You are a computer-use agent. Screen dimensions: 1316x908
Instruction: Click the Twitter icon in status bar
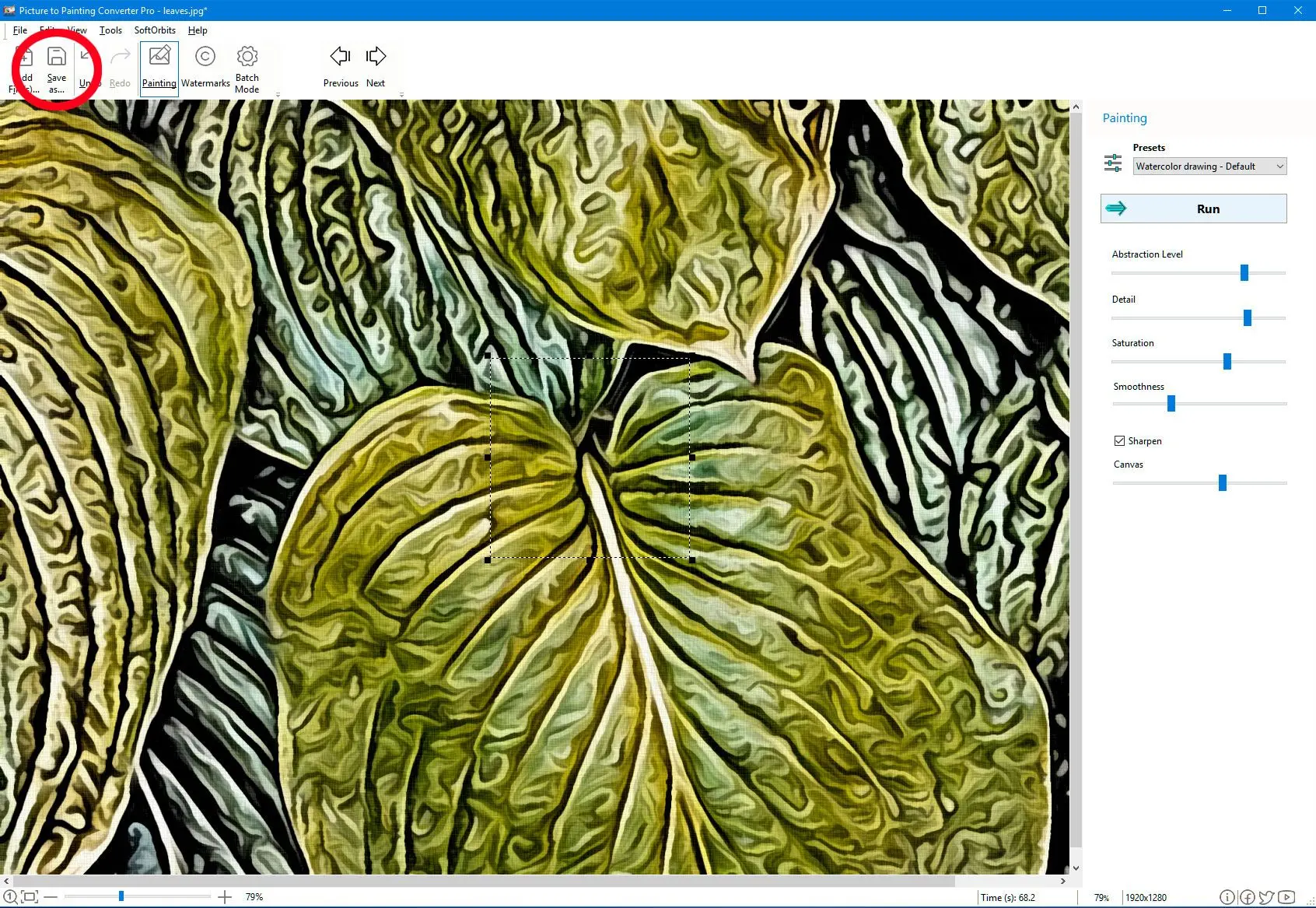click(x=1266, y=897)
